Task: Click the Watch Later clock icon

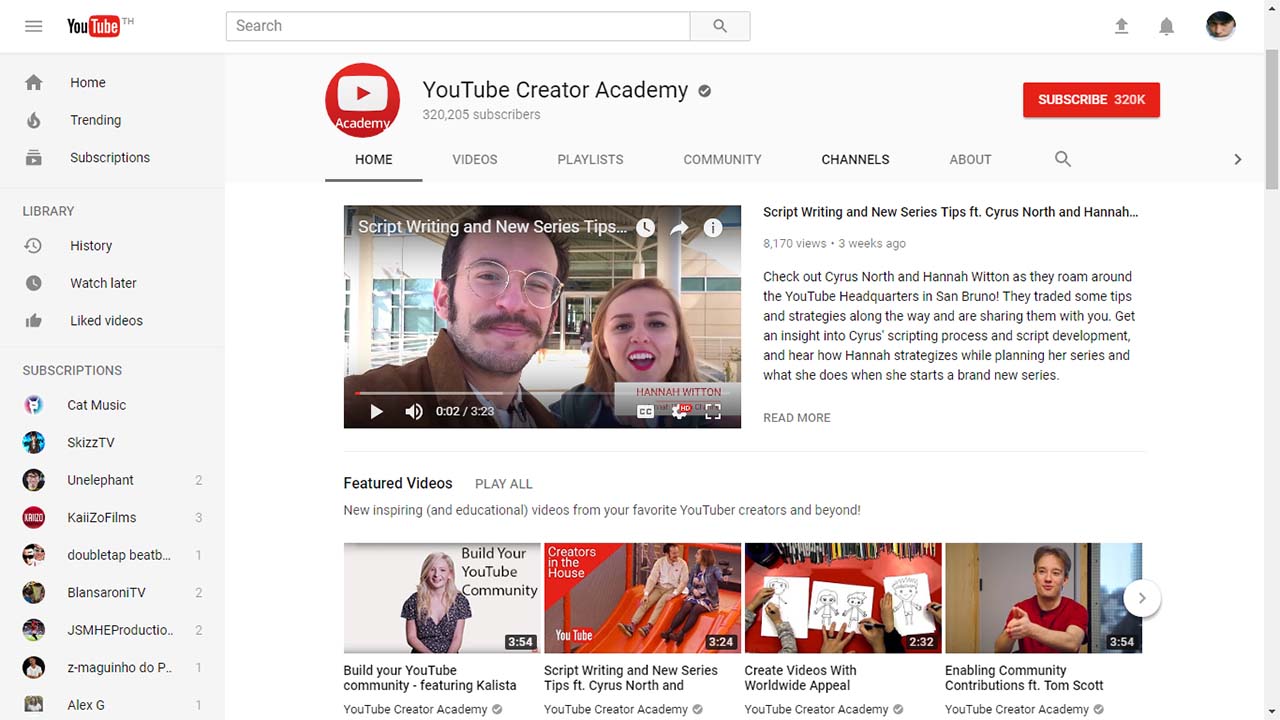Action: (33, 283)
